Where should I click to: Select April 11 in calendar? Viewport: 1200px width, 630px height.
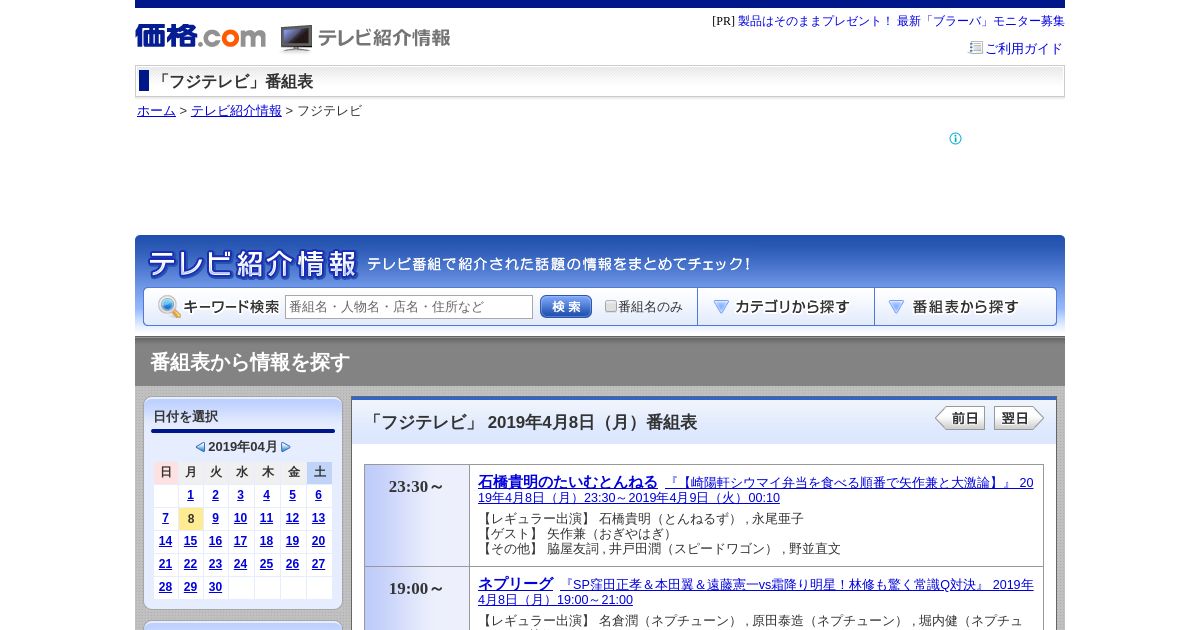click(266, 518)
